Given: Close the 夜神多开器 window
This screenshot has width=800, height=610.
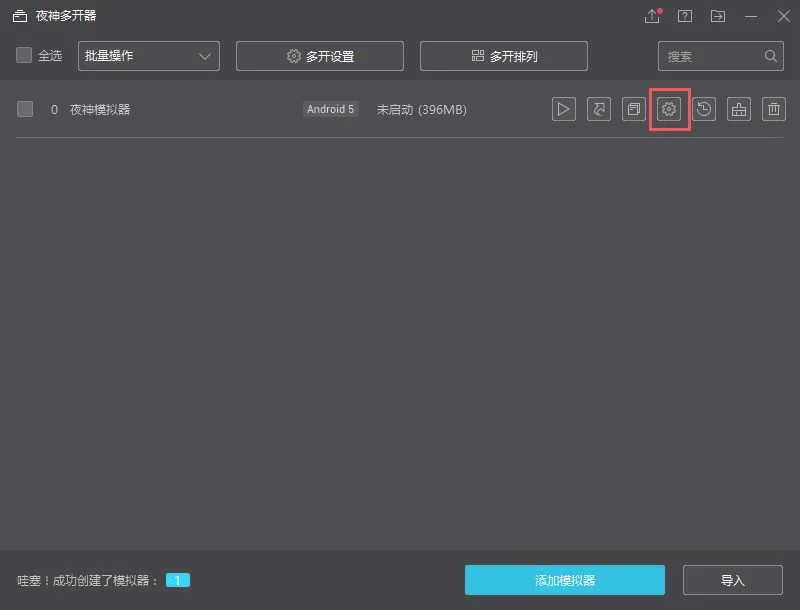Looking at the screenshot, I should 784,16.
